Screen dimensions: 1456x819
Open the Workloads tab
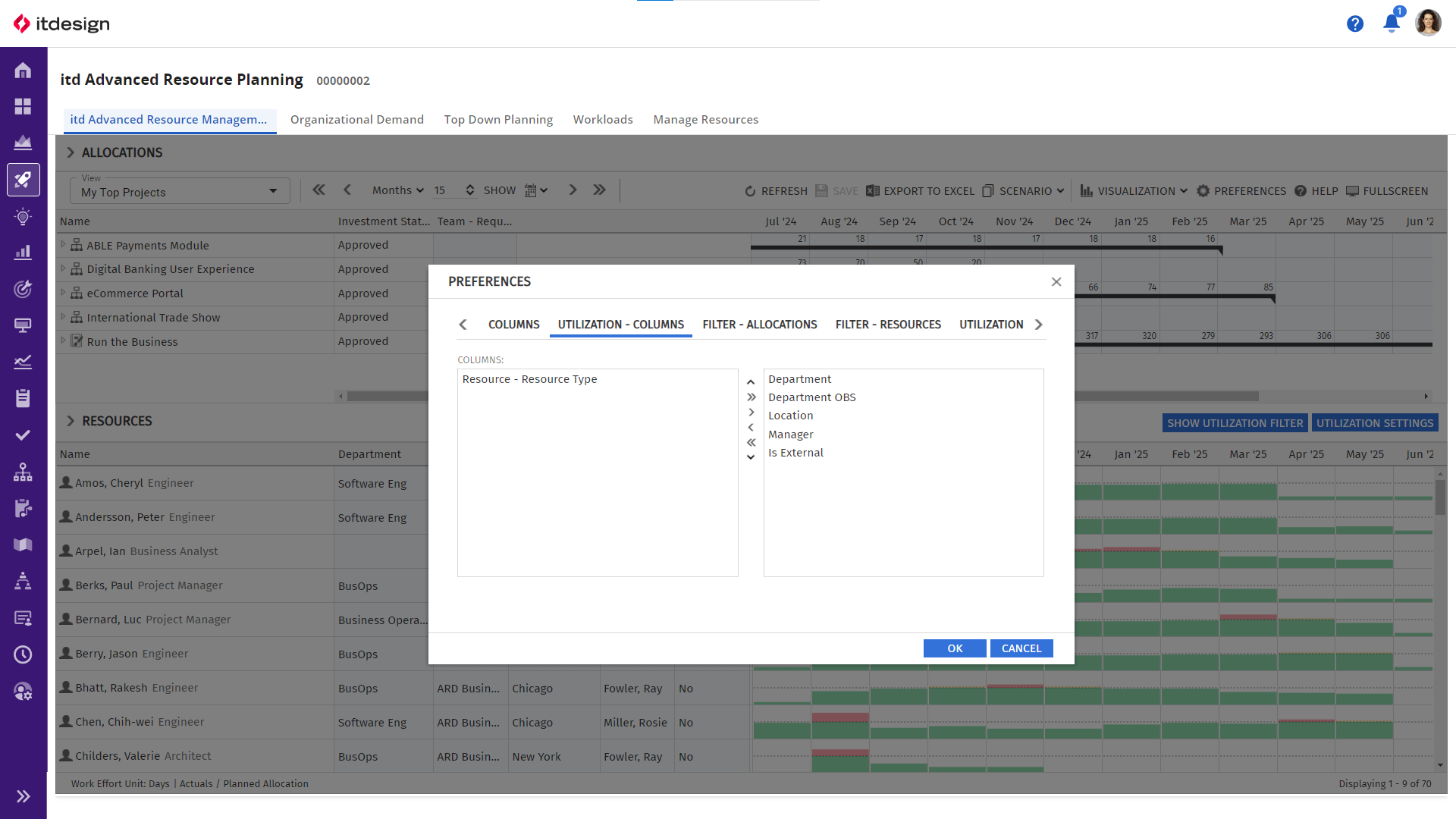tap(603, 120)
